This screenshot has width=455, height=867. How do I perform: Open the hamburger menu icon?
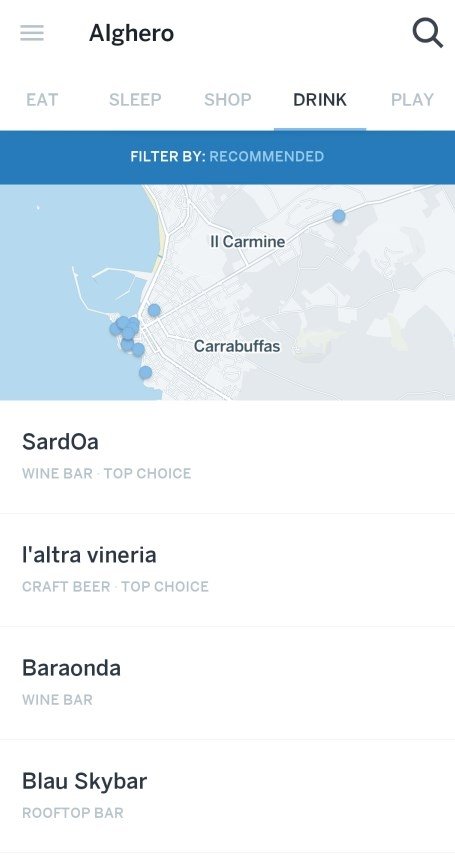[x=32, y=33]
